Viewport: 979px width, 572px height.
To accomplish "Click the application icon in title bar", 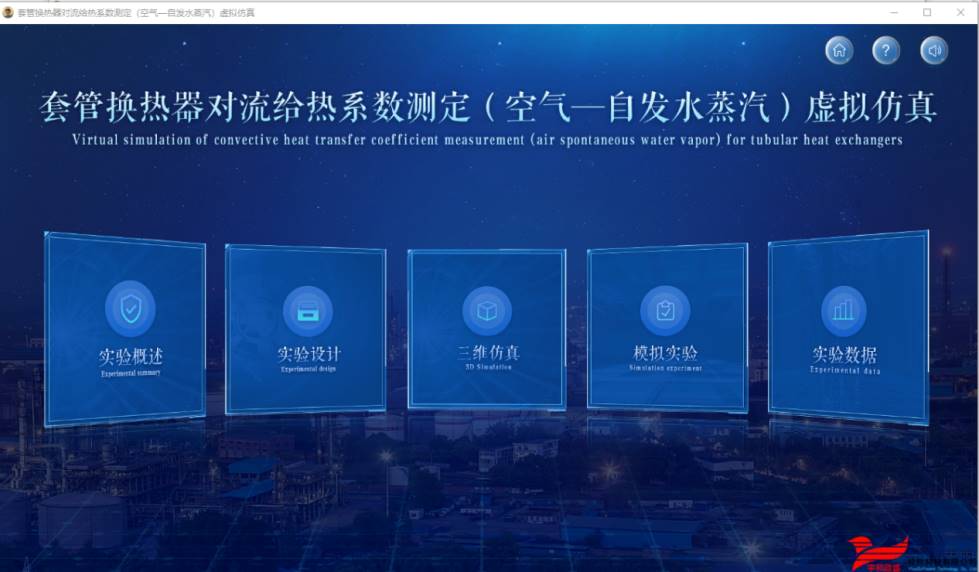I will [x=9, y=12].
